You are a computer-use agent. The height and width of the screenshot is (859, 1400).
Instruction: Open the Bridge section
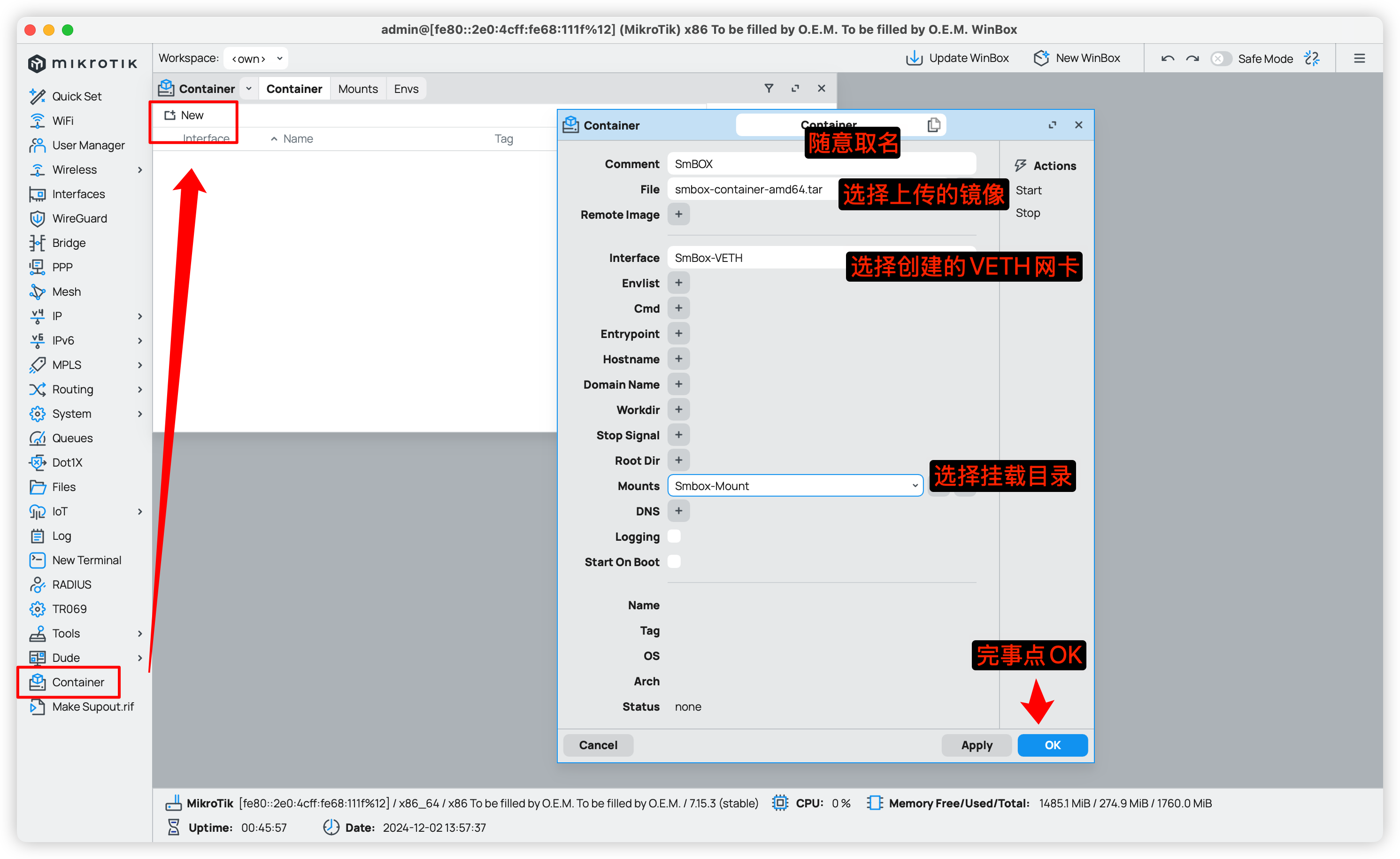[69, 243]
